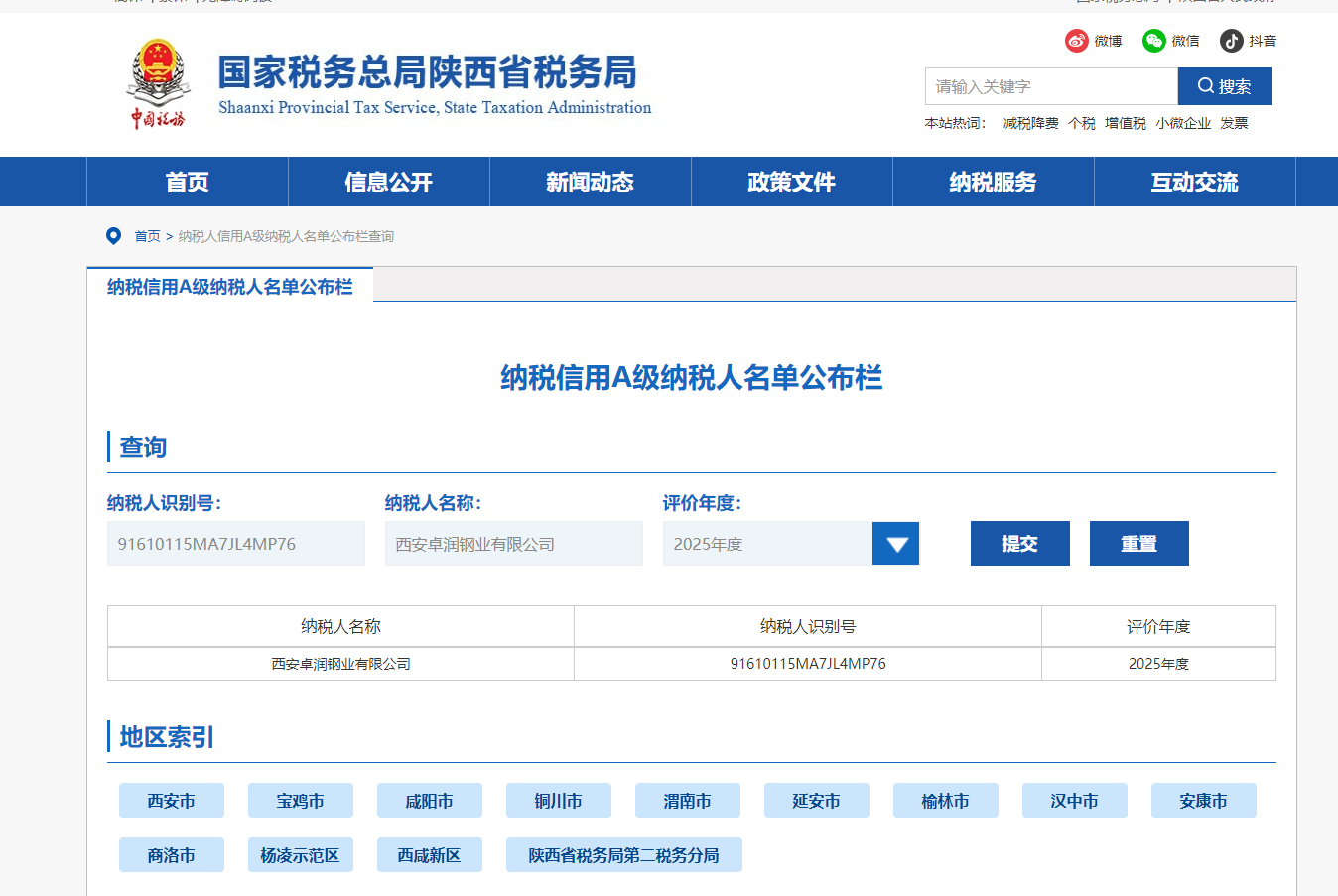Click the location pin breadcrumb icon
Image resolution: width=1338 pixels, height=896 pixels.
(114, 236)
